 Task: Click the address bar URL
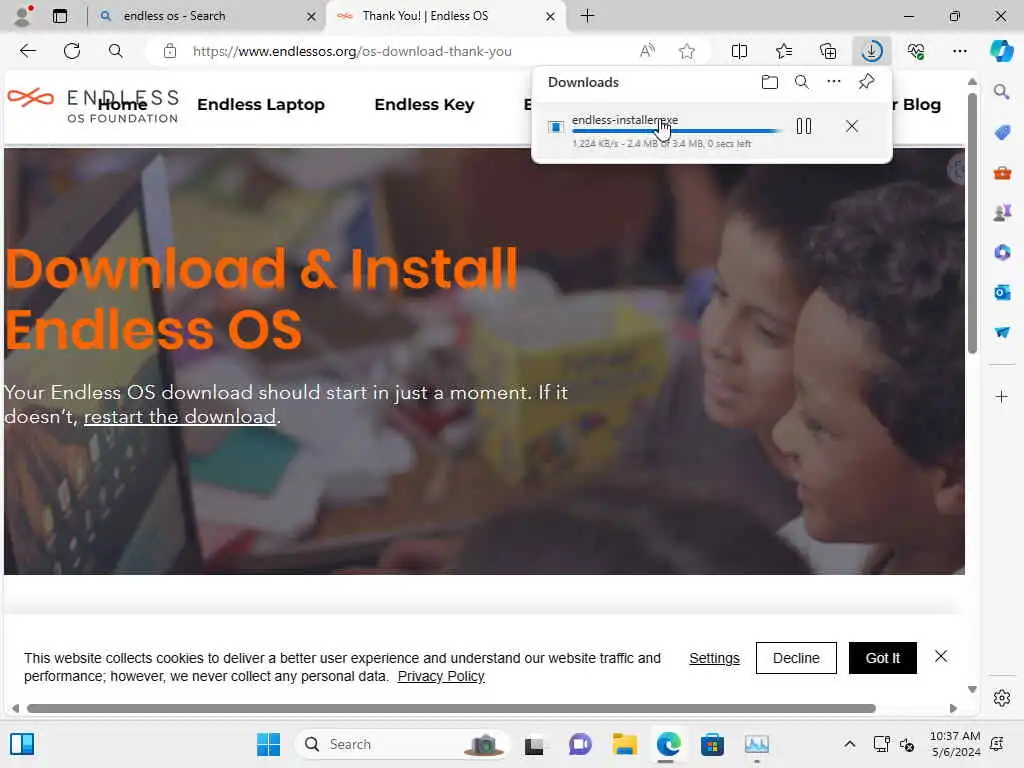(x=352, y=51)
